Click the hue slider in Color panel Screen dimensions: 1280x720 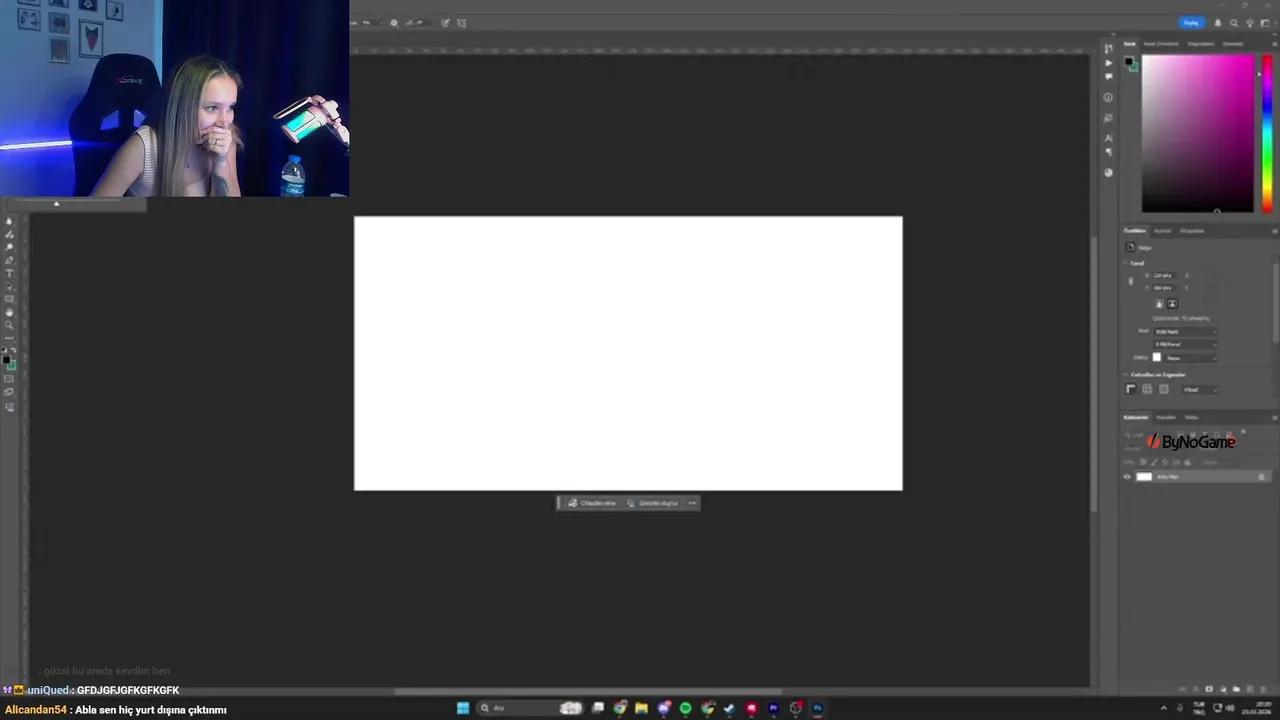click(1266, 133)
